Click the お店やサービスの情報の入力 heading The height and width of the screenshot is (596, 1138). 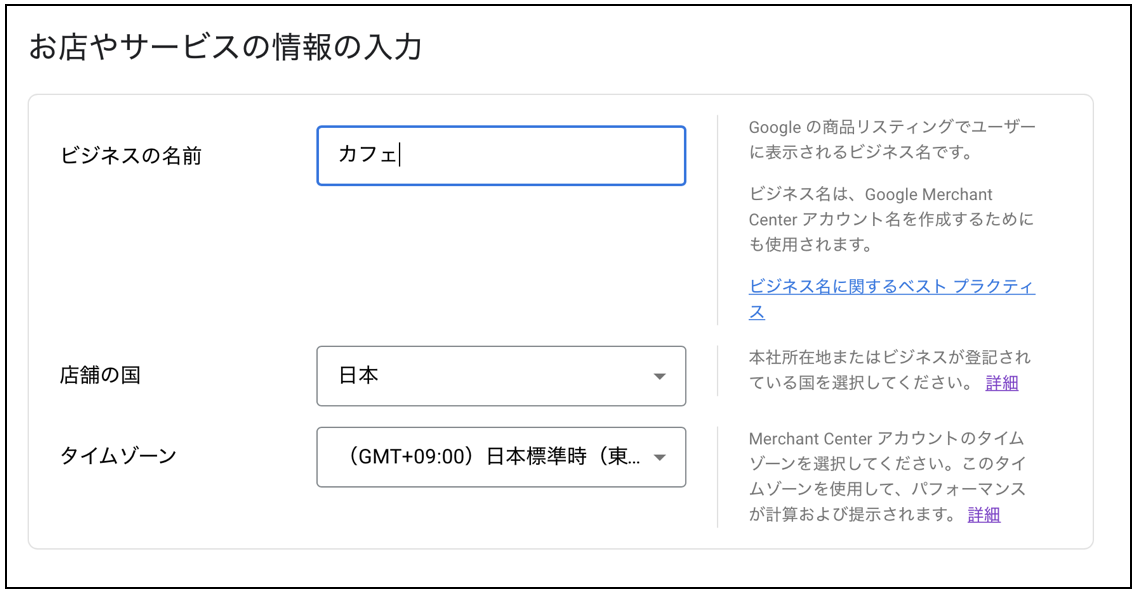(x=225, y=47)
